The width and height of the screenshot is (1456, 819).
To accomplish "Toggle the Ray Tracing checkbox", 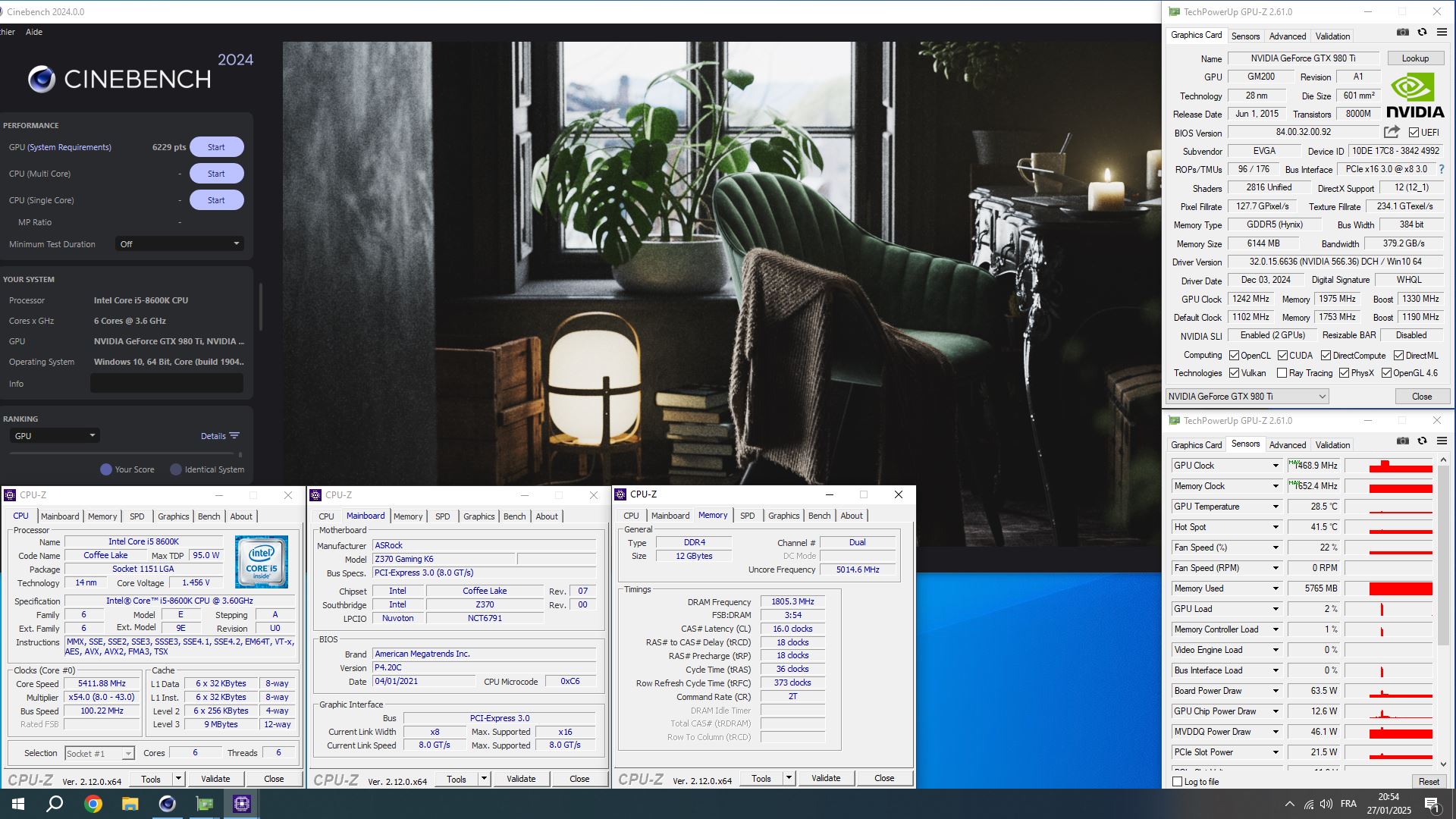I will coord(1282,373).
